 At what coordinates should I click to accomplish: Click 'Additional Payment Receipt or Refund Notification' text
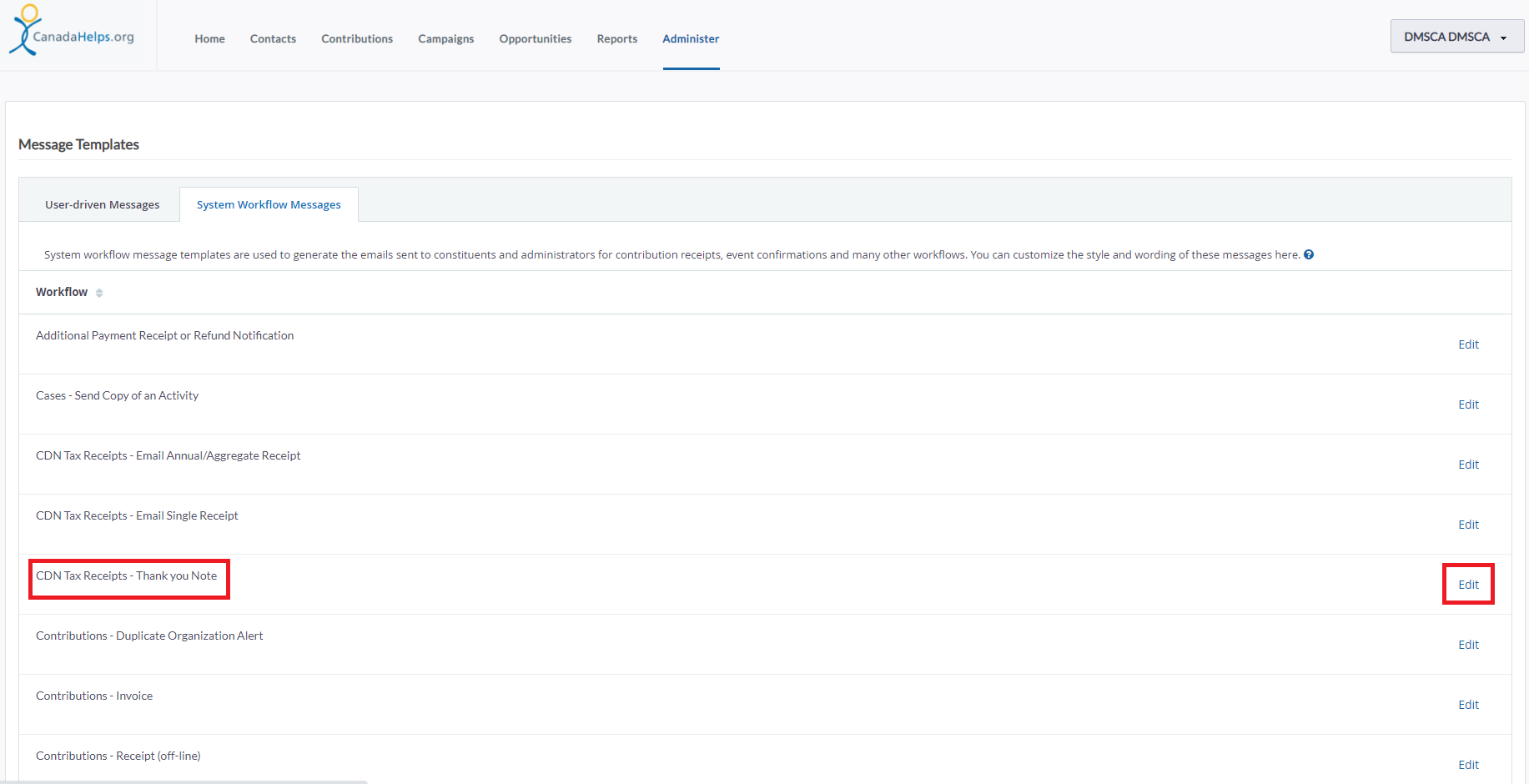tap(164, 335)
